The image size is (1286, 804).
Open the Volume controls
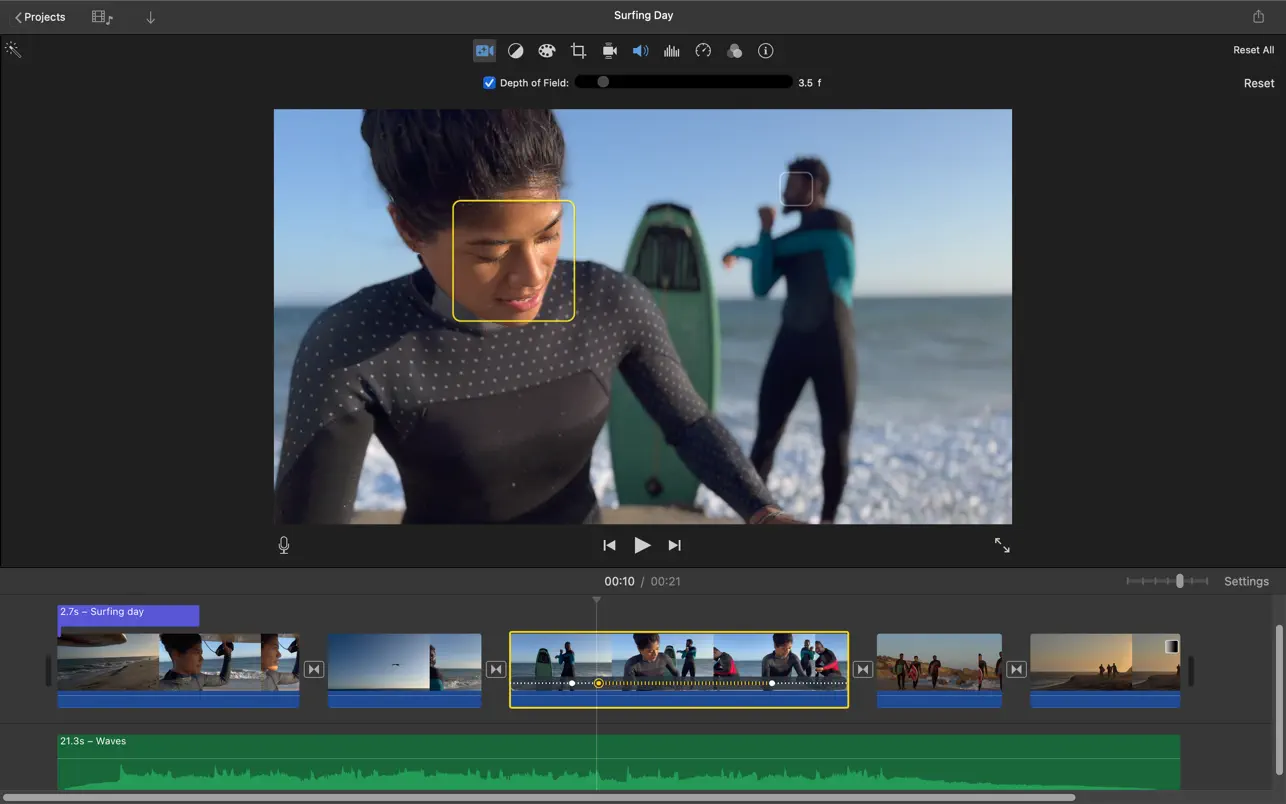[640, 50]
